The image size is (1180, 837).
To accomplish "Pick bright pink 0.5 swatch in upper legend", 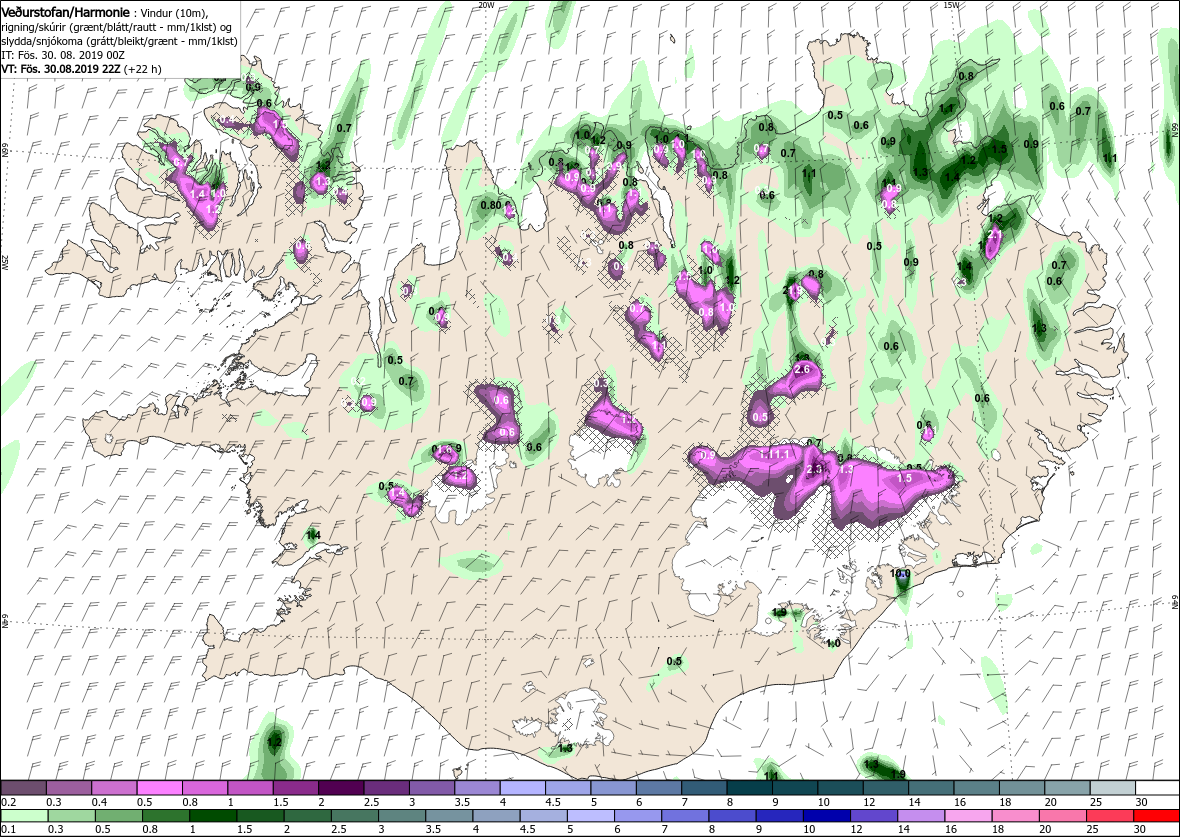I will click(160, 787).
